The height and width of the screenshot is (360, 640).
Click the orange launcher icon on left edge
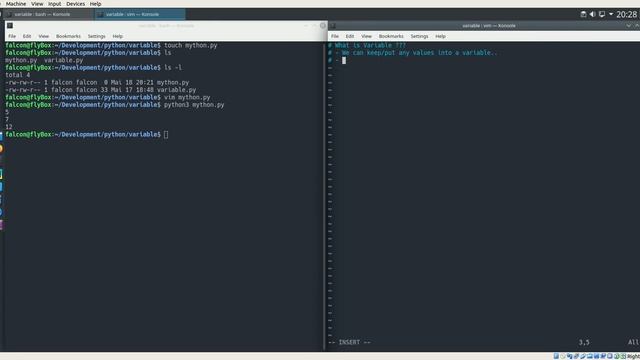click(1, 149)
